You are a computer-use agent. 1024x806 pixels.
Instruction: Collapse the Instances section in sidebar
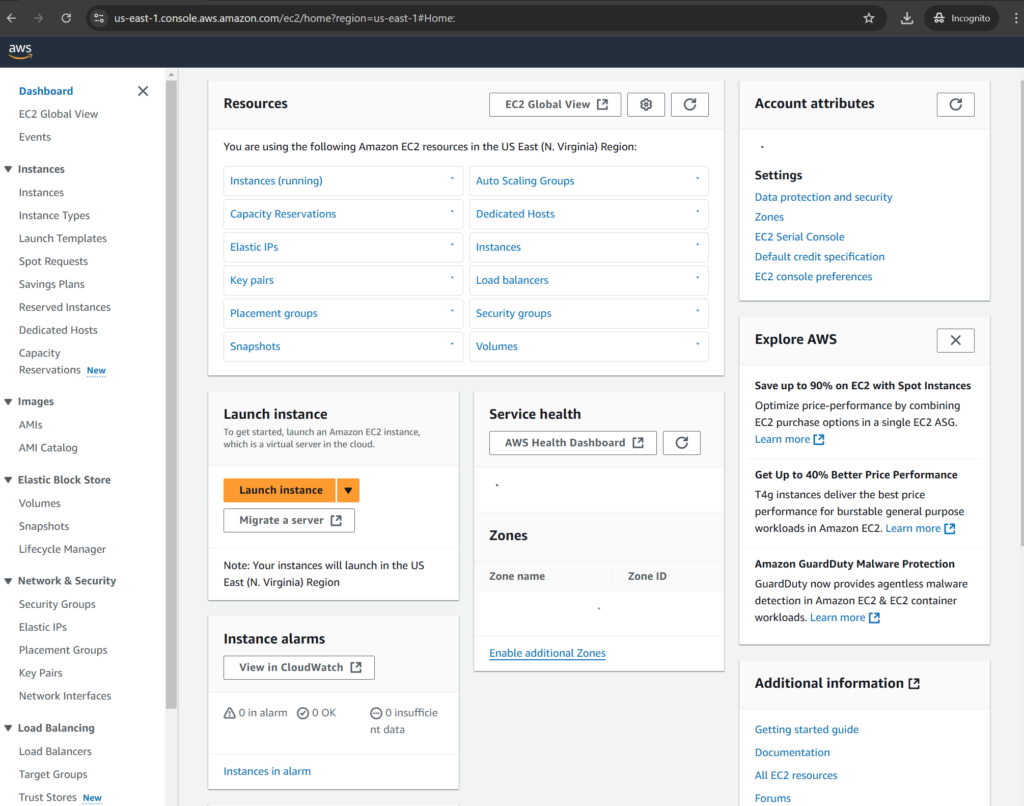[x=9, y=169]
